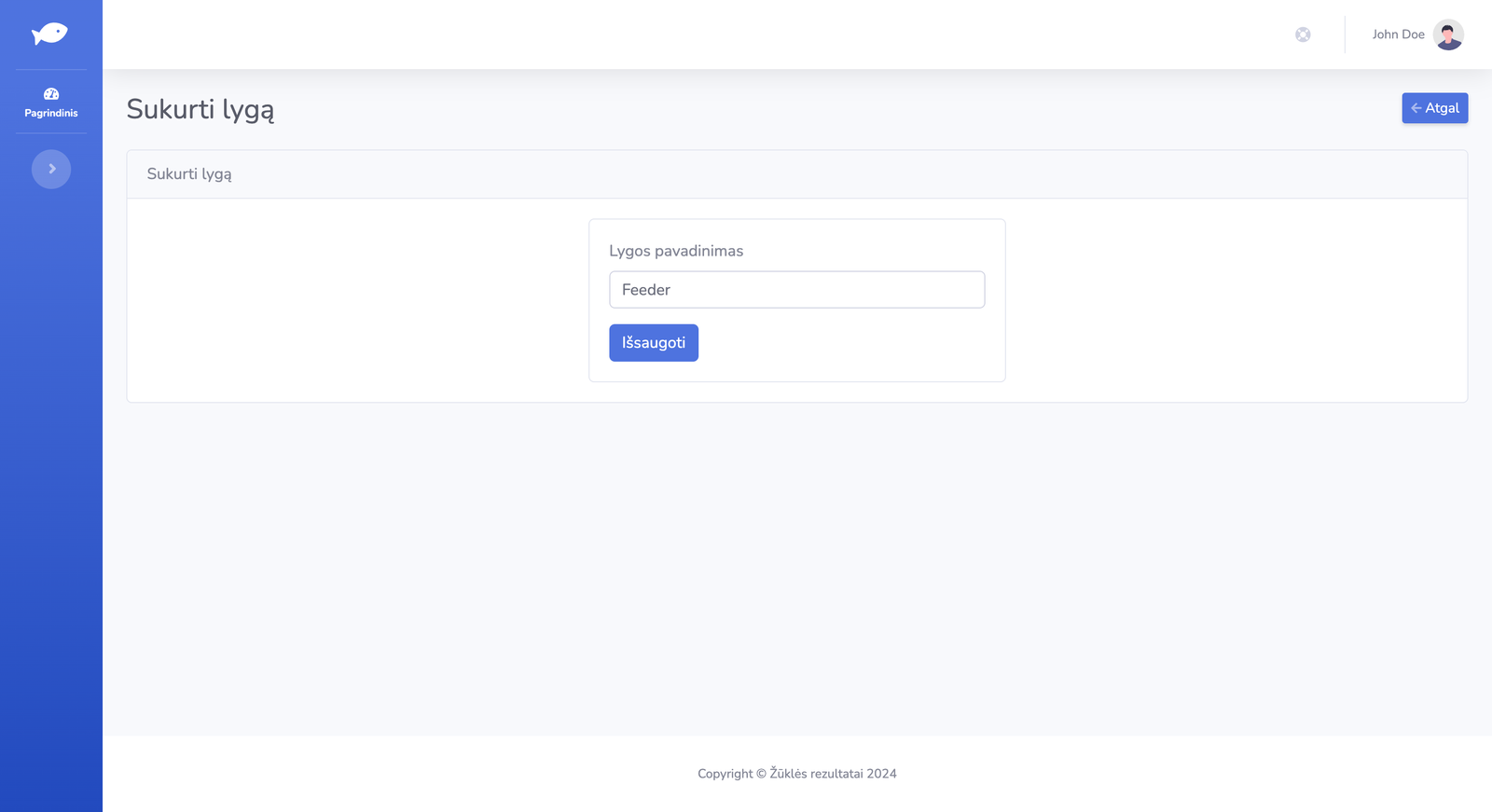The height and width of the screenshot is (812, 1492).
Task: Go back with the Atgal button label
Action: [1442, 108]
